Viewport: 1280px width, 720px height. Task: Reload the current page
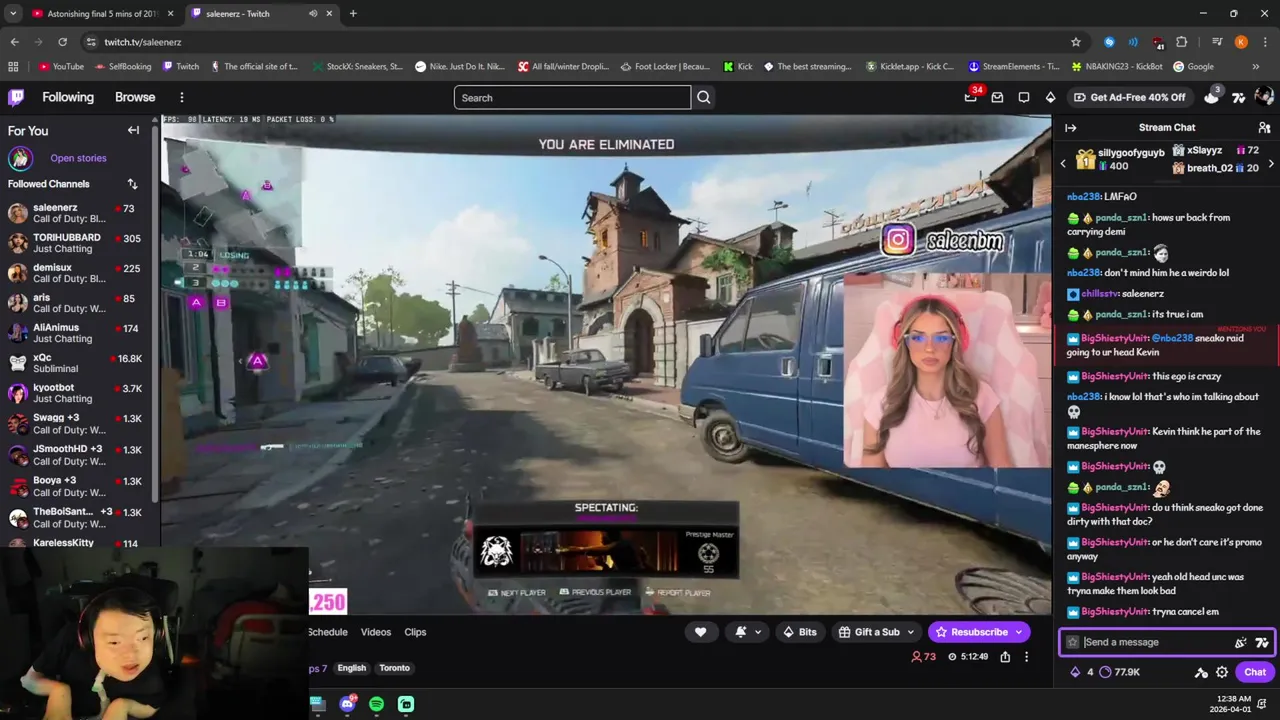[62, 42]
